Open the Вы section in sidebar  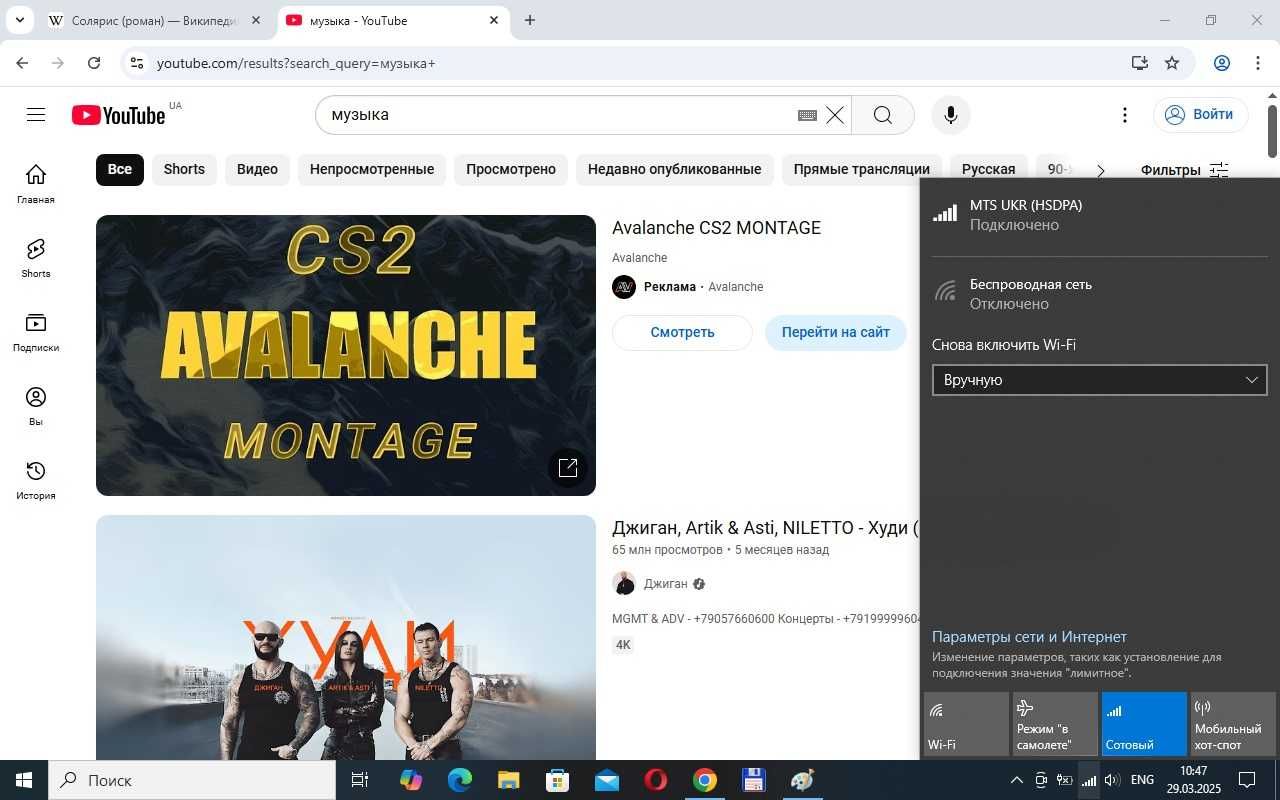coord(36,406)
